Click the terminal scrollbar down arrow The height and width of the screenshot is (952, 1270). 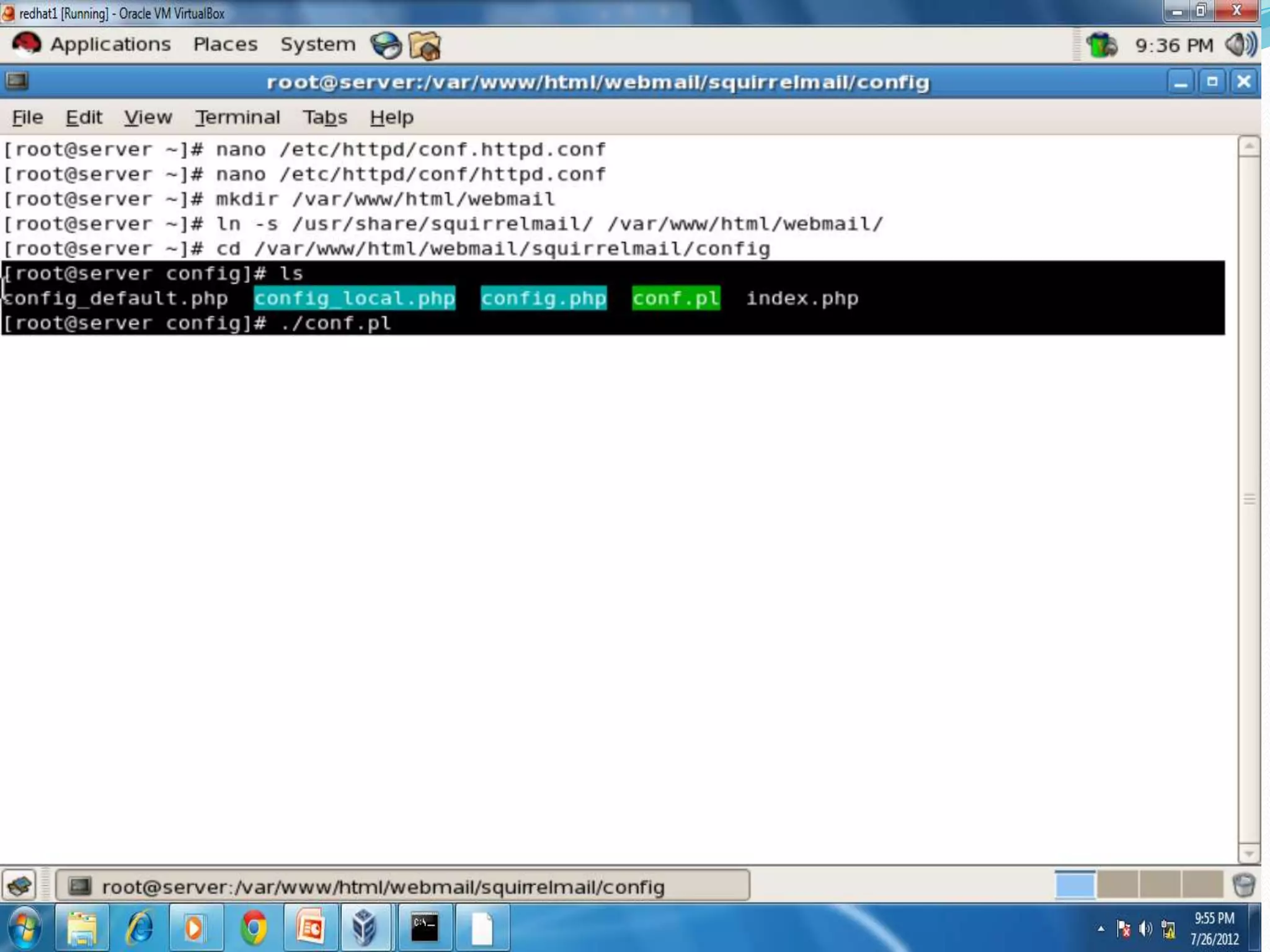(1248, 853)
